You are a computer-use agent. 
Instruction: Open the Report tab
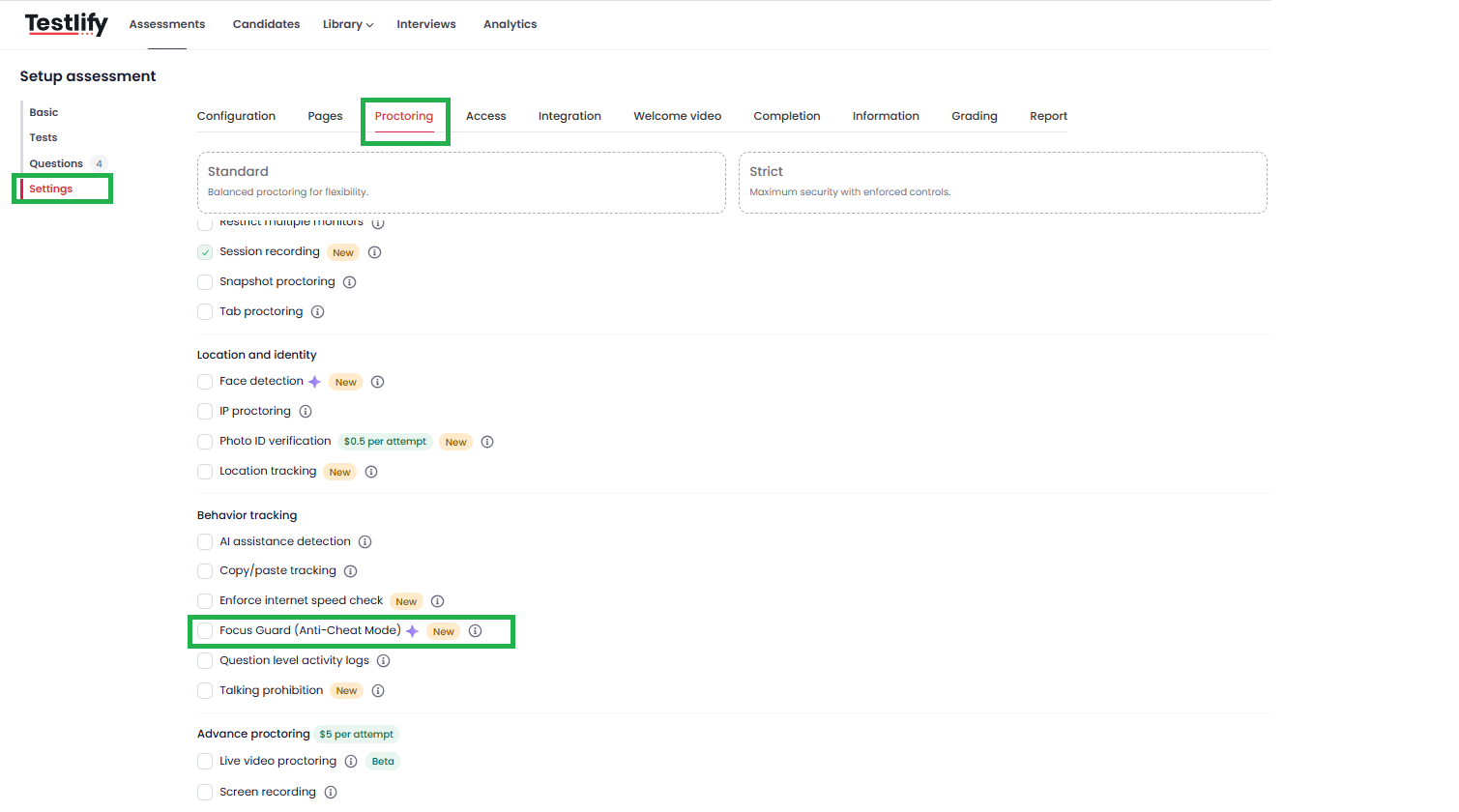[1049, 116]
